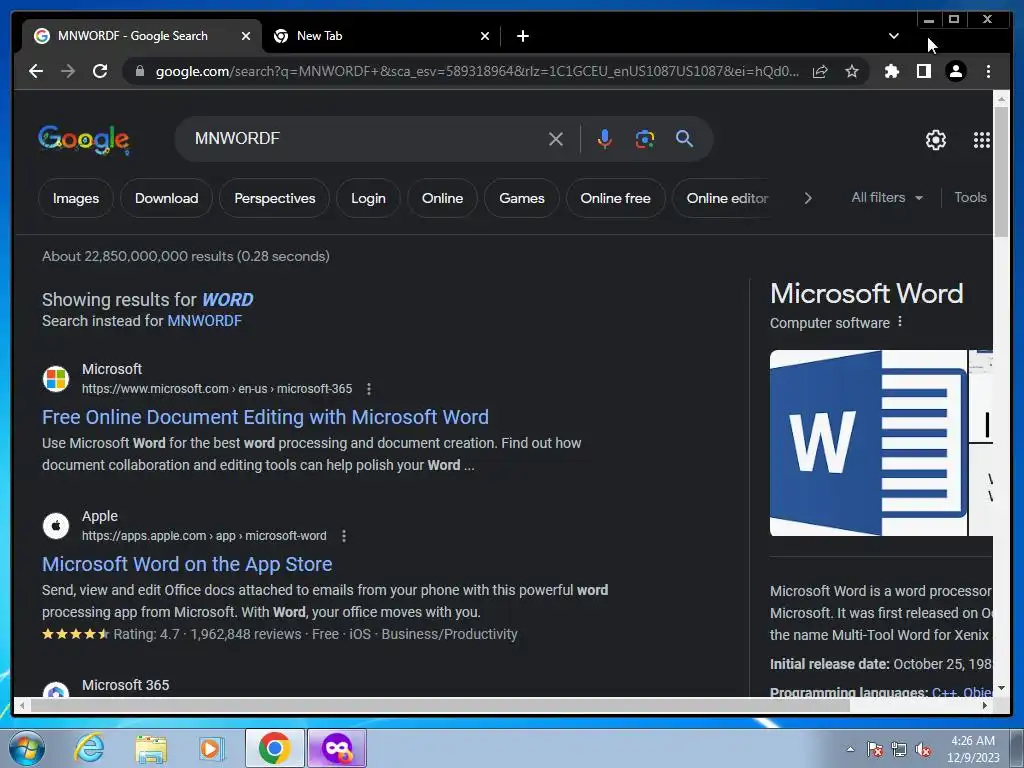This screenshot has height=768, width=1024.
Task: Go to Google homepage via logo
Action: coord(84,139)
